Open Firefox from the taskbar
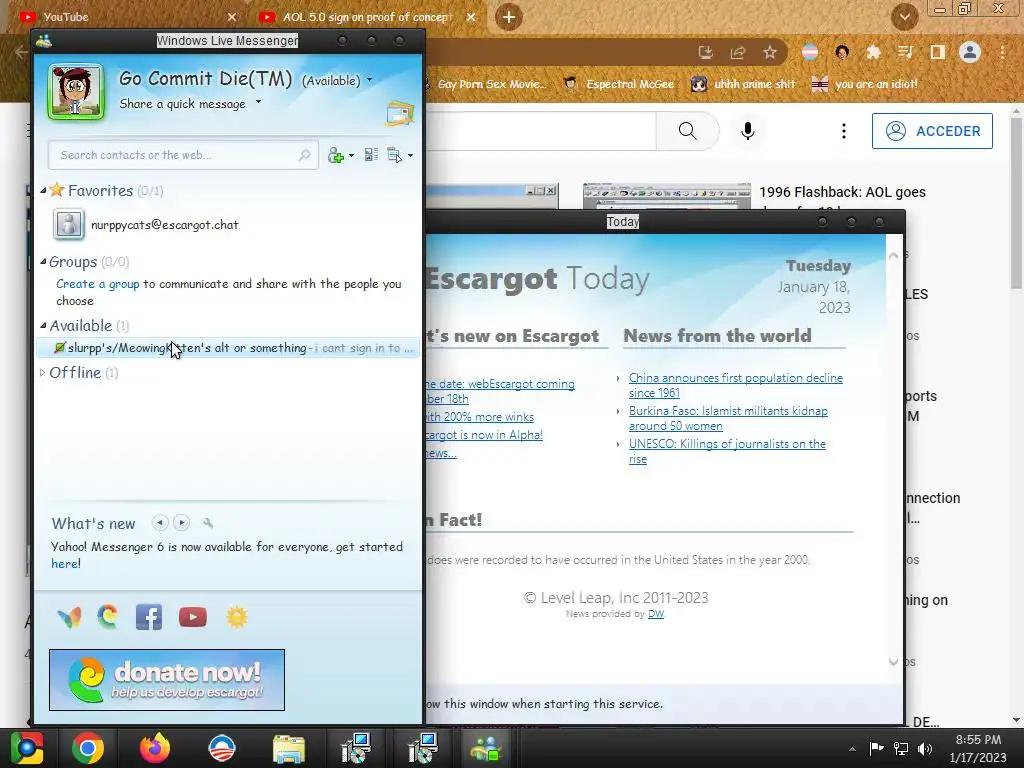The width and height of the screenshot is (1024, 768). coord(155,748)
